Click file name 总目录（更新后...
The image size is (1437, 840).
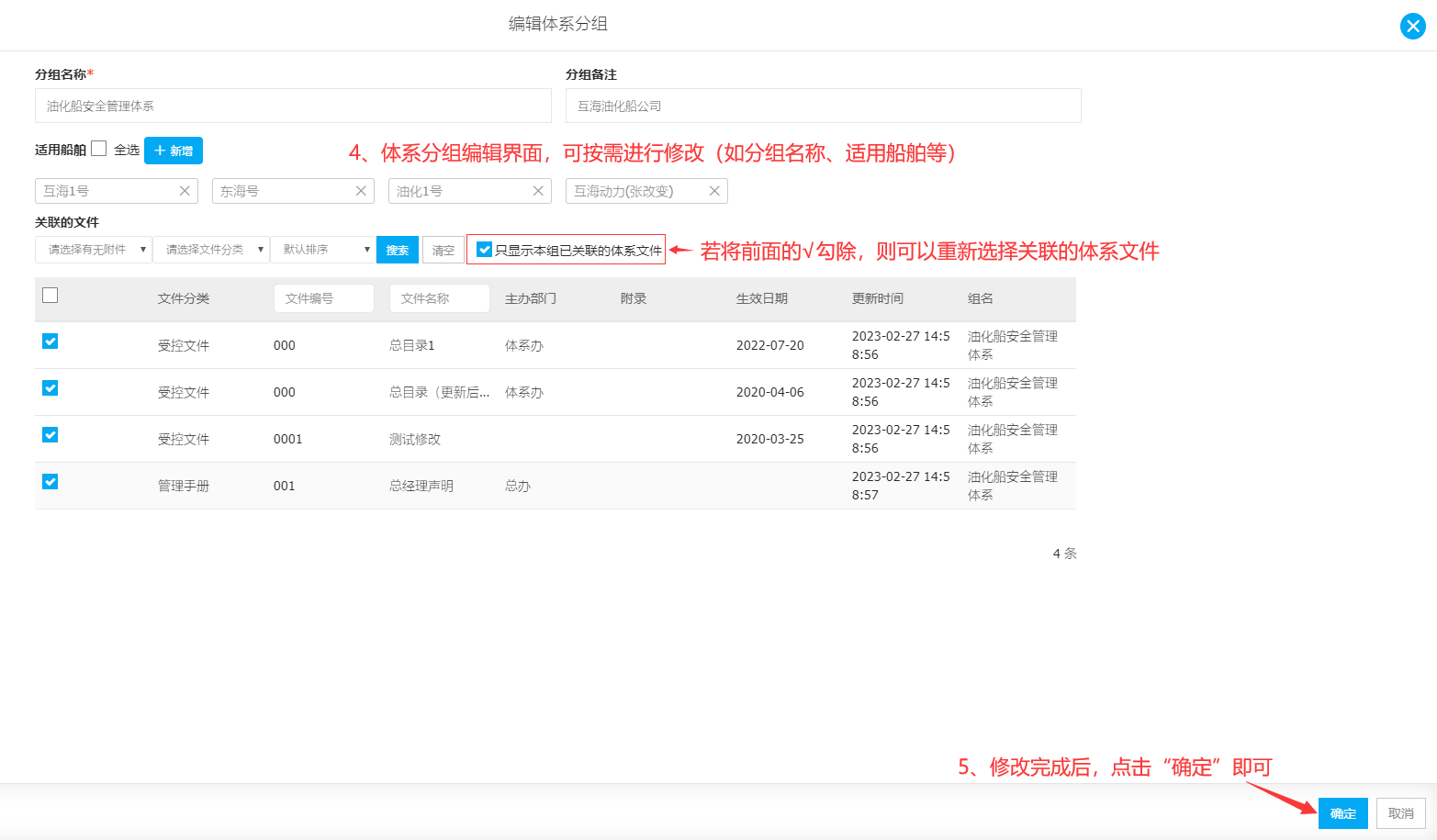(x=440, y=392)
